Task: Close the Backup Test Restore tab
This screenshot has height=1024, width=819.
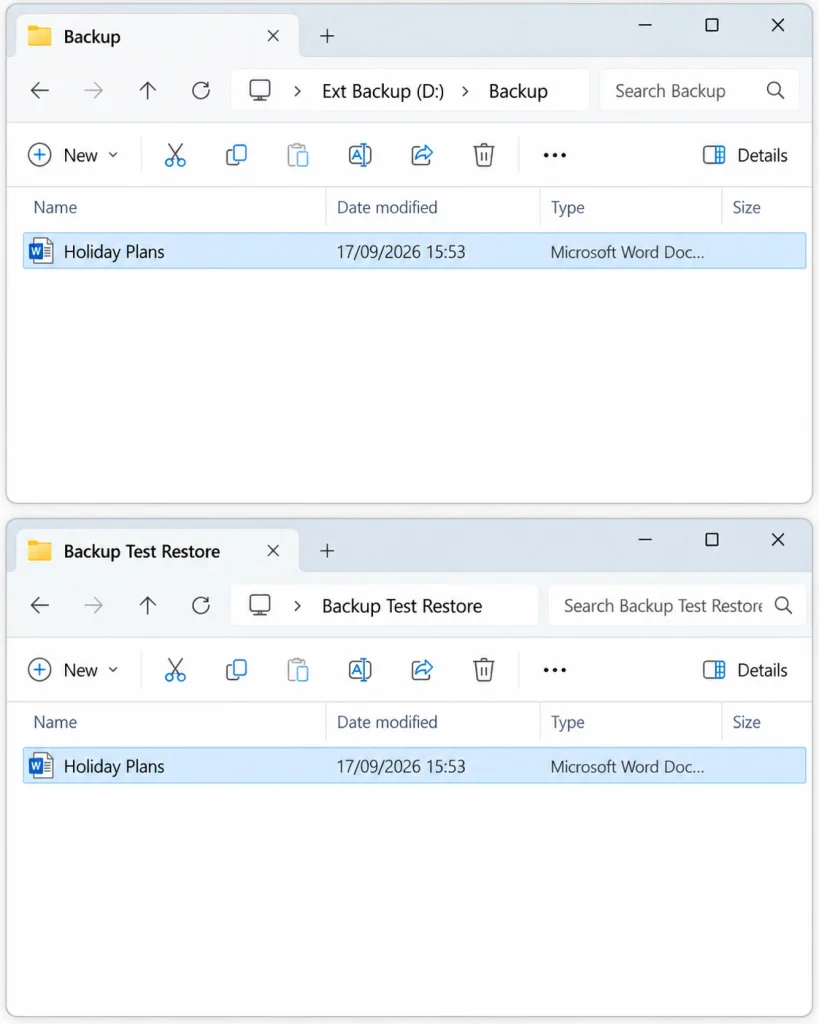Action: pos(273,551)
